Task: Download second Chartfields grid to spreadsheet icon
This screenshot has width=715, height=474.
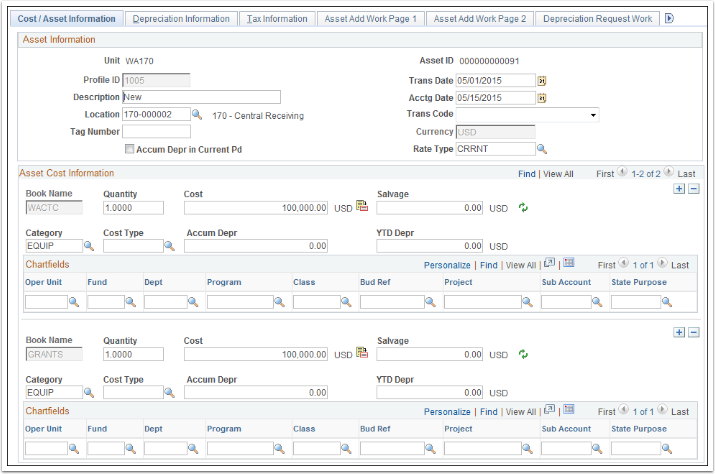Action: [569, 410]
